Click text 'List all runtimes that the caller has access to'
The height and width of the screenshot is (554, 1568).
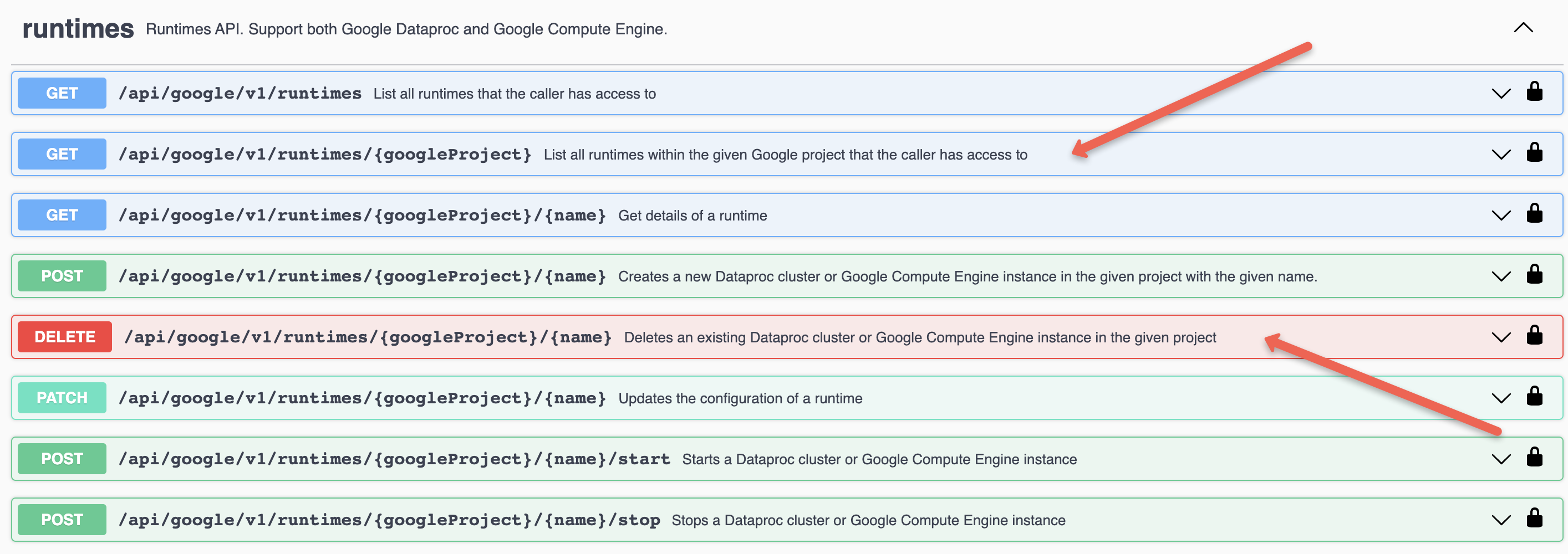coord(515,94)
